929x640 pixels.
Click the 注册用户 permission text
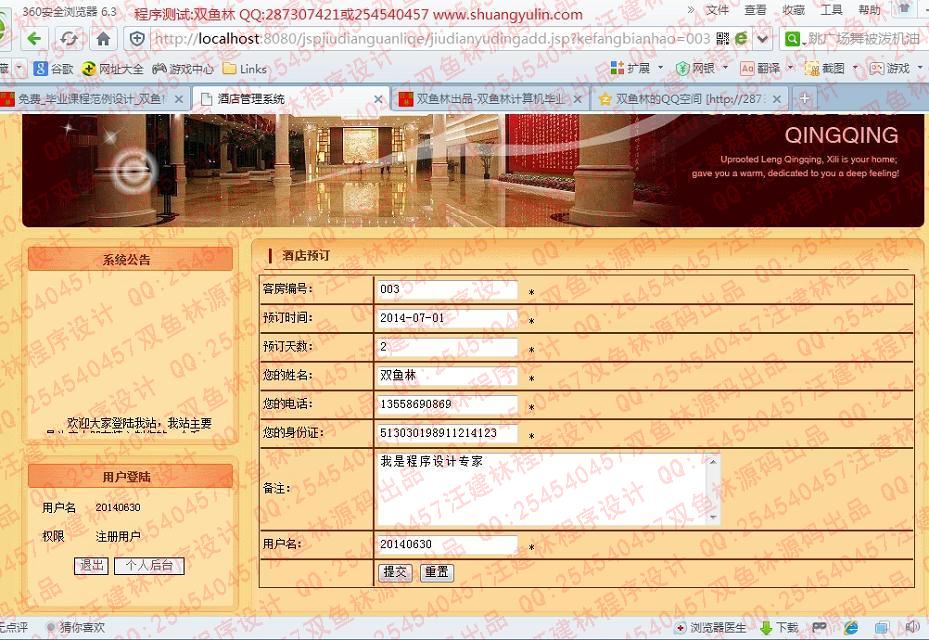click(x=118, y=537)
